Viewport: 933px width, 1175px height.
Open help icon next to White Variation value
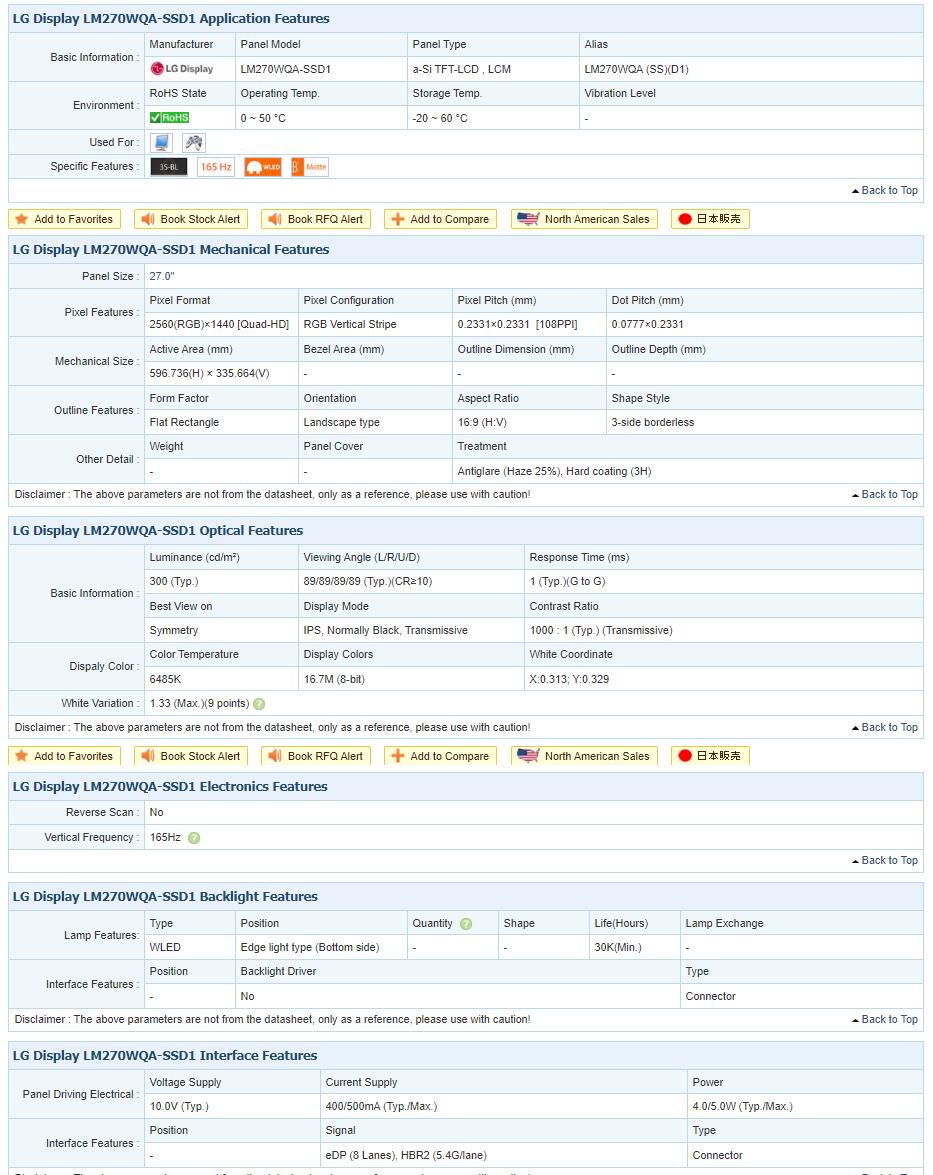259,704
